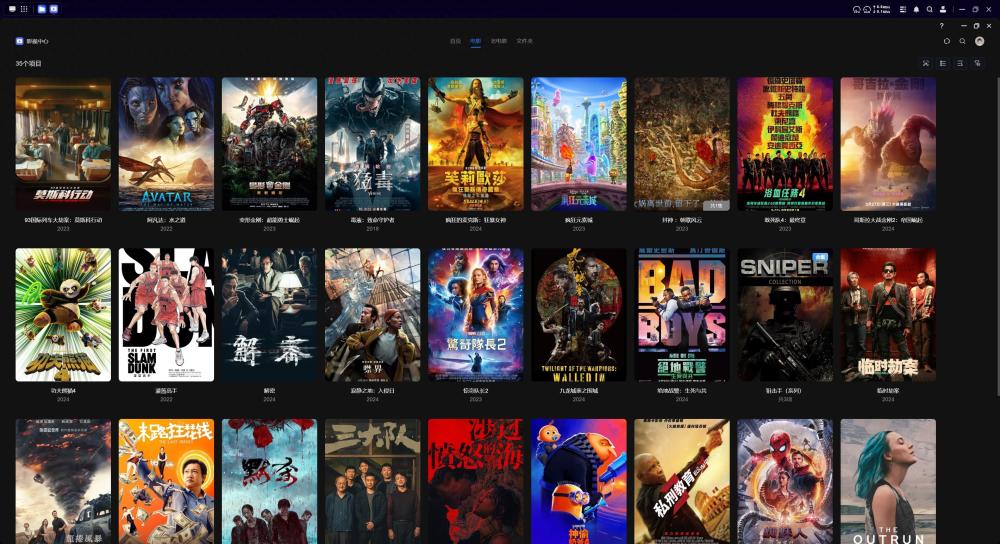
Task: Open the colorful animated city poster
Action: [578, 144]
